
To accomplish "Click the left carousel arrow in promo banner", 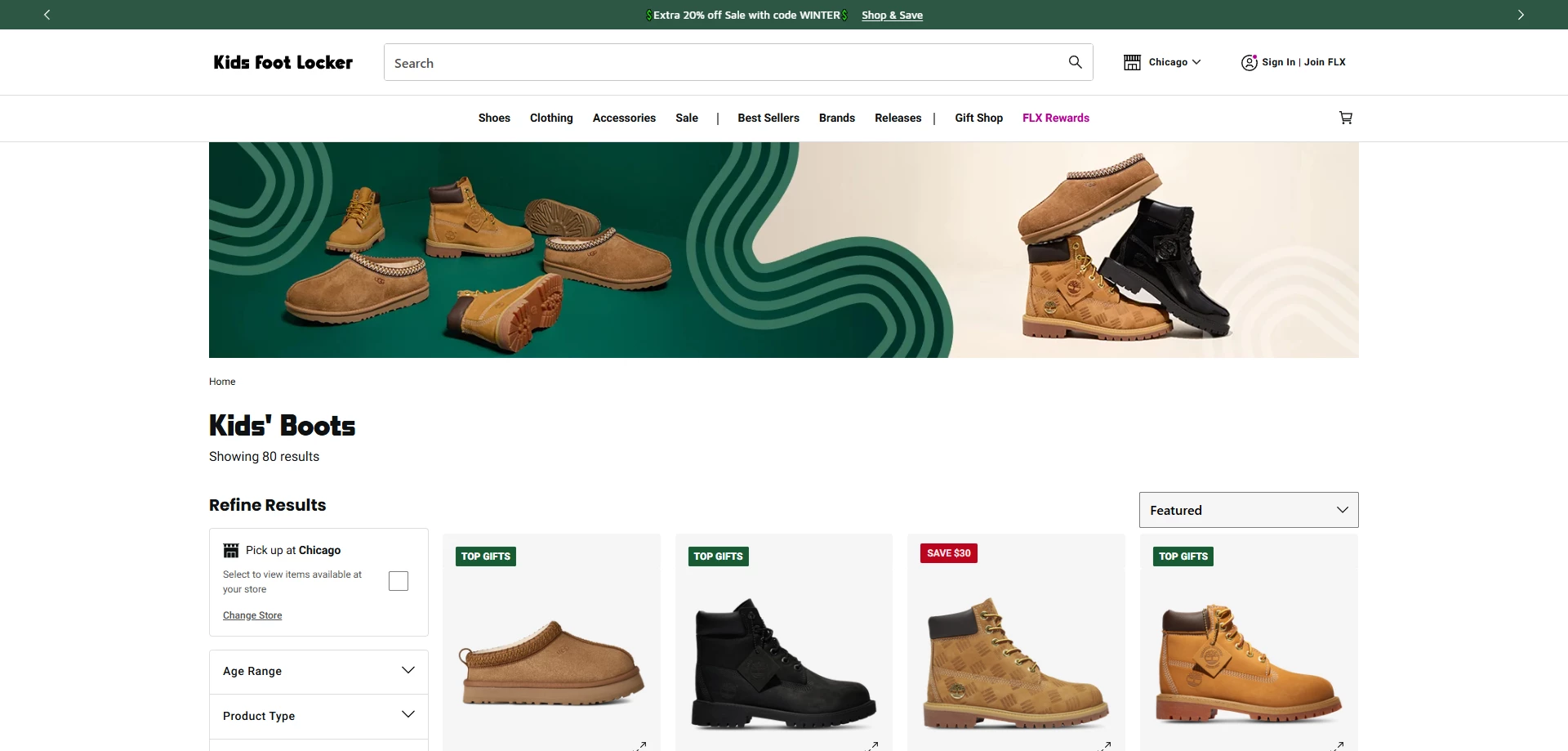I will 47,14.
